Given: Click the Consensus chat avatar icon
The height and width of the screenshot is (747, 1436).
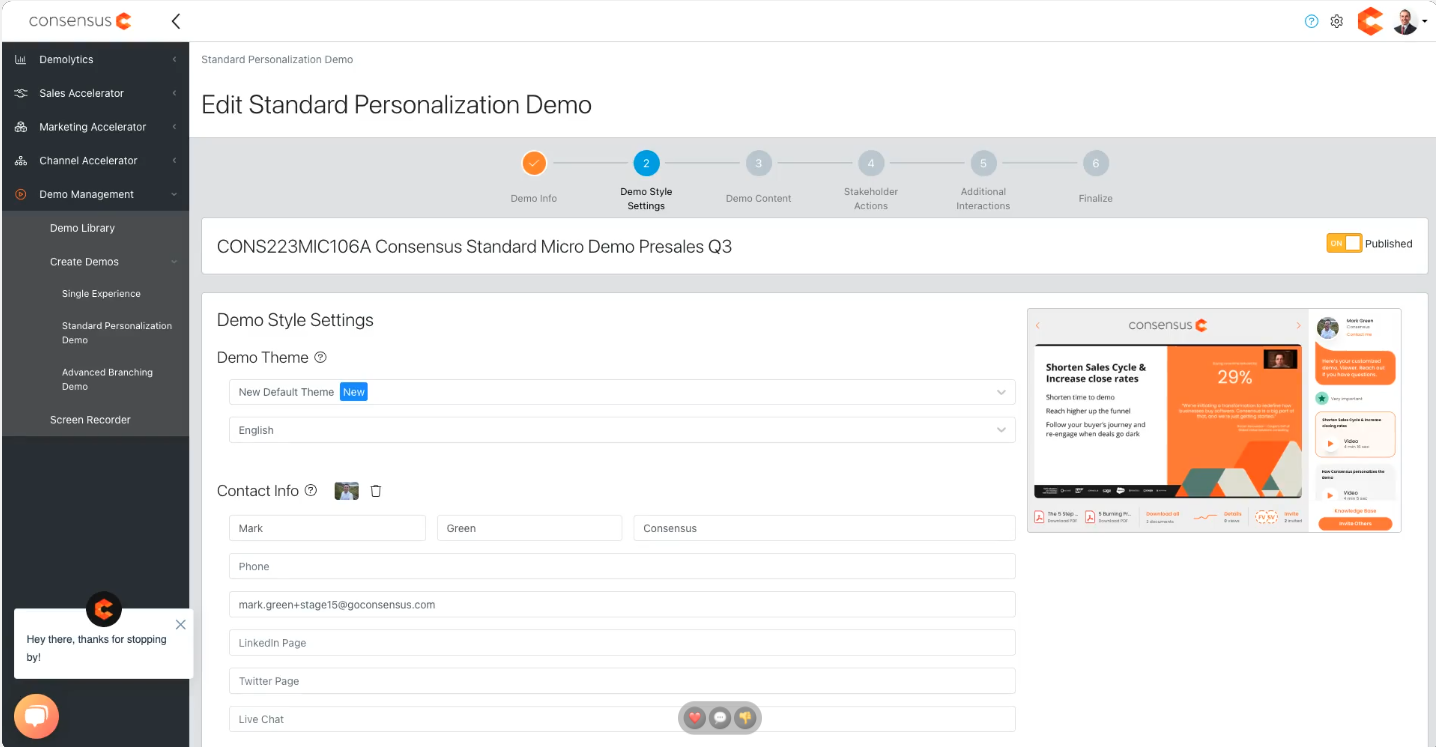Looking at the screenshot, I should pos(103,608).
